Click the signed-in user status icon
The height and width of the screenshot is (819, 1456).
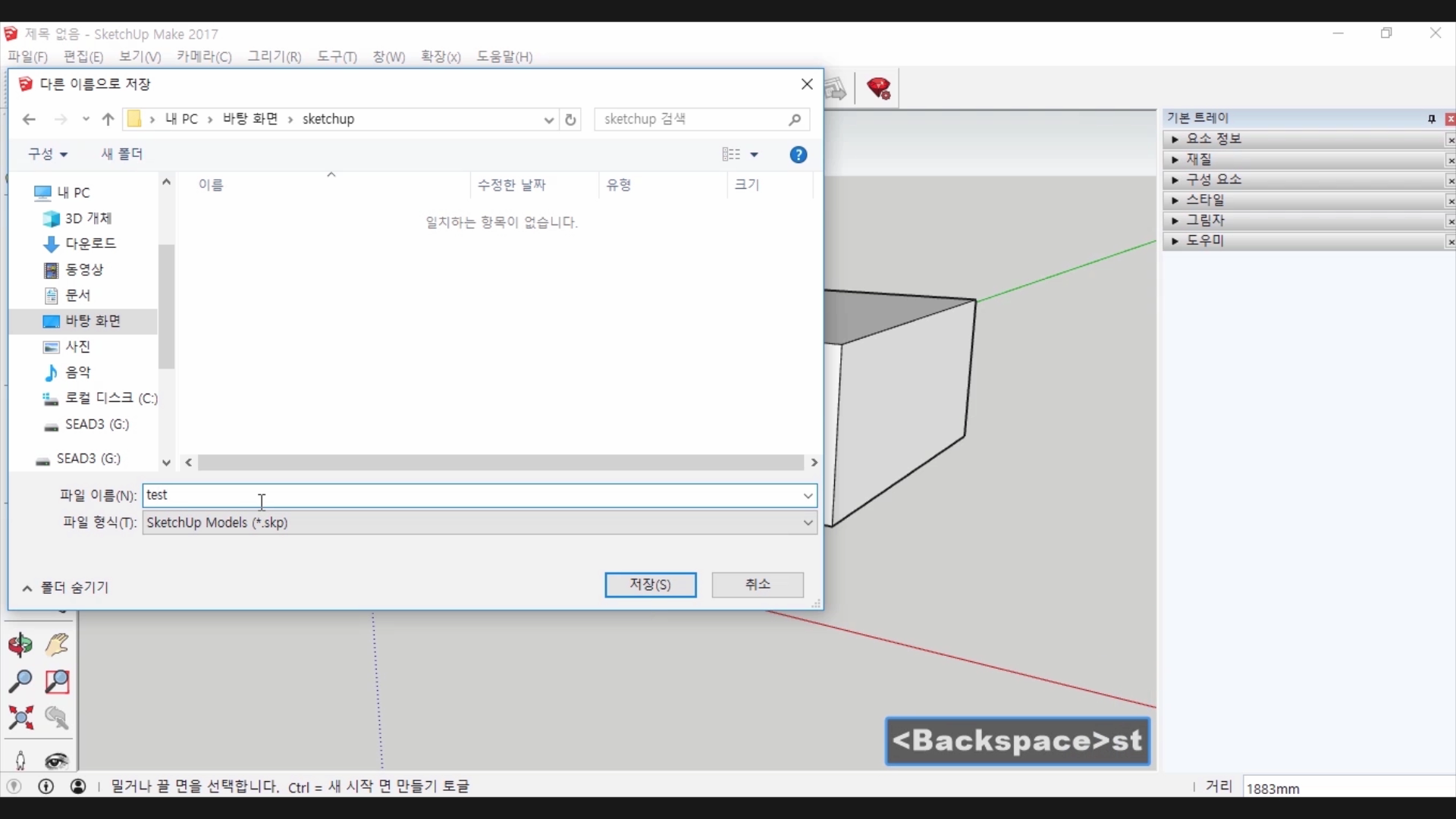tap(78, 786)
